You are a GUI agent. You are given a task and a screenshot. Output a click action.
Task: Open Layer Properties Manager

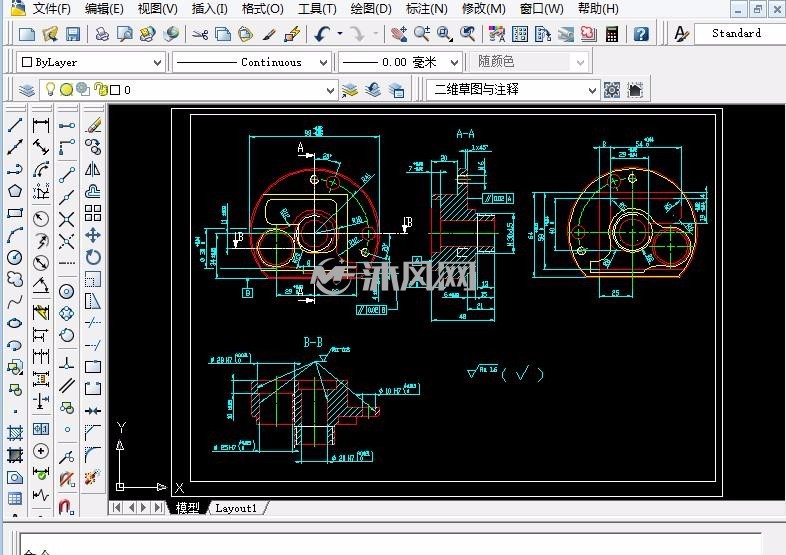tap(27, 90)
